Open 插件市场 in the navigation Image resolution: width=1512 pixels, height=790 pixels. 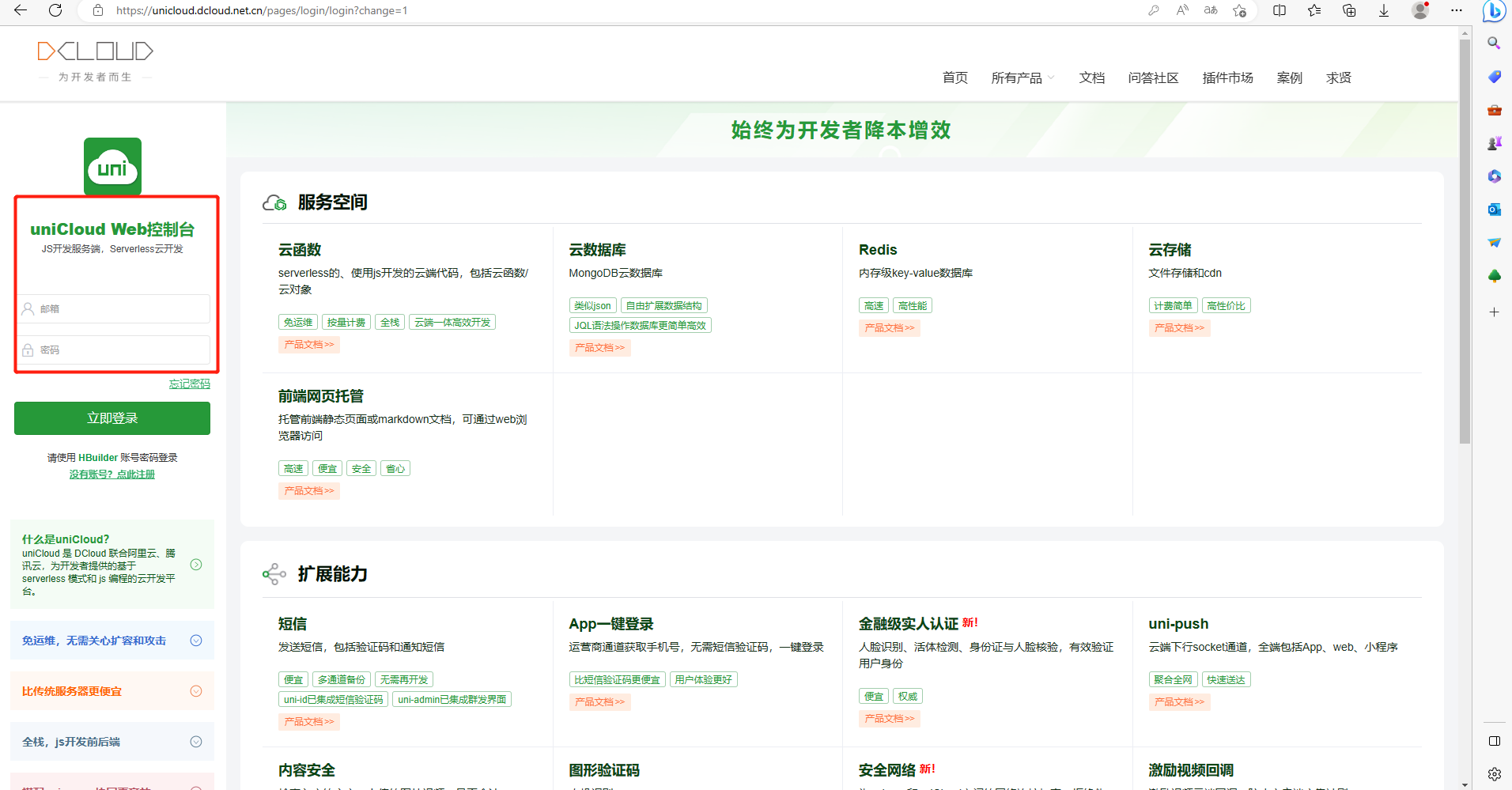click(x=1227, y=77)
